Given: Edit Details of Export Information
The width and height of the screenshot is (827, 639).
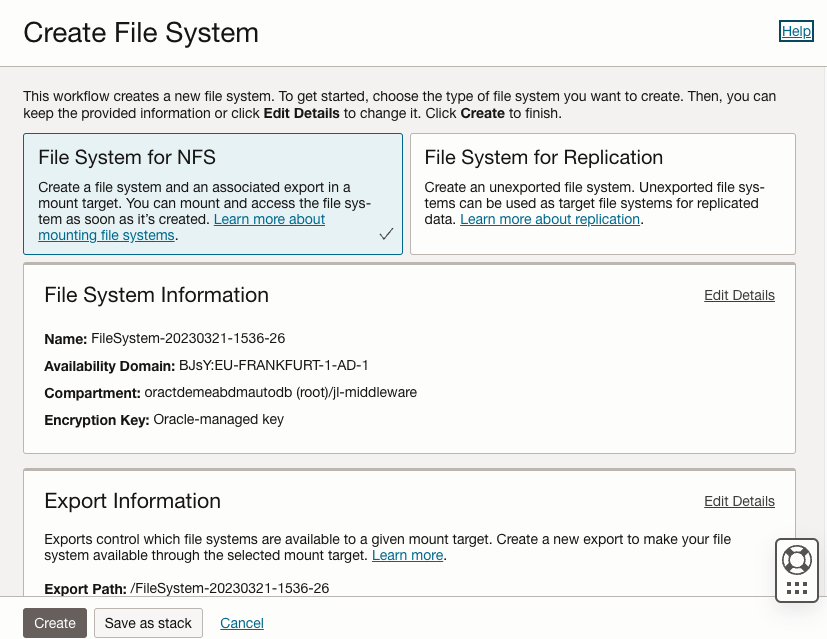Looking at the screenshot, I should (x=739, y=501).
